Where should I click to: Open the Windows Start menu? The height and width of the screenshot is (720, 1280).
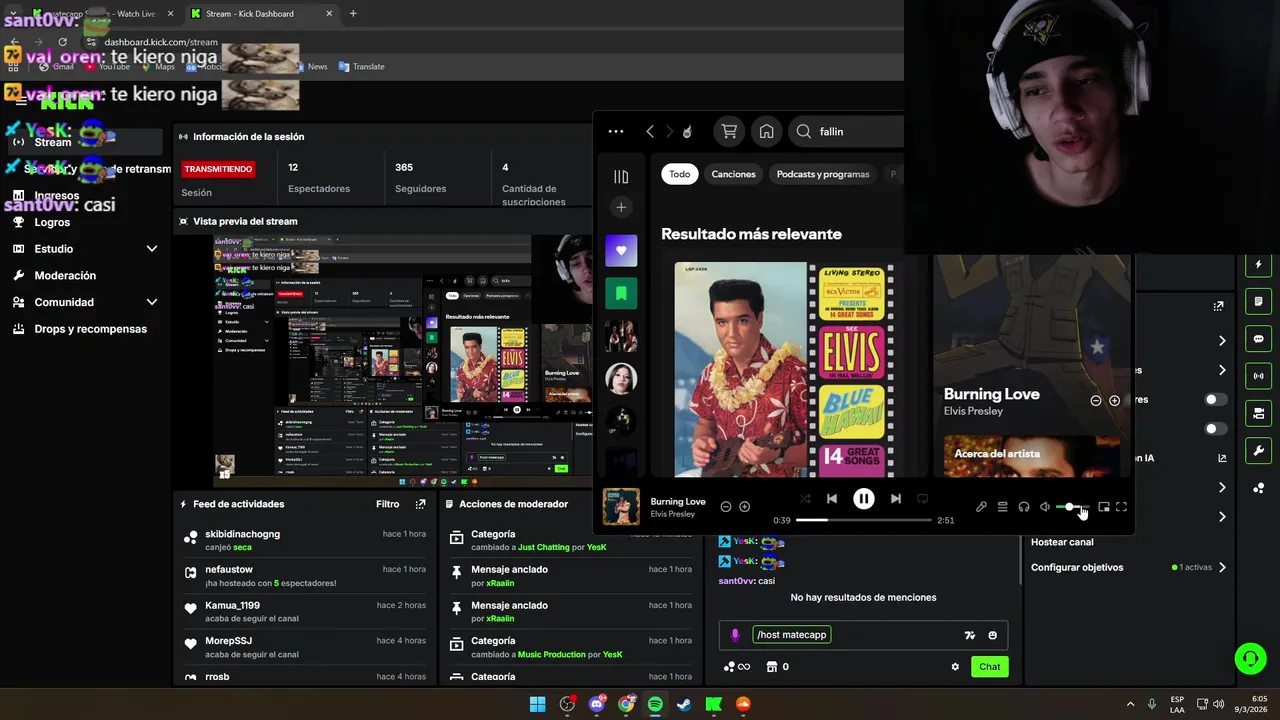tap(537, 704)
